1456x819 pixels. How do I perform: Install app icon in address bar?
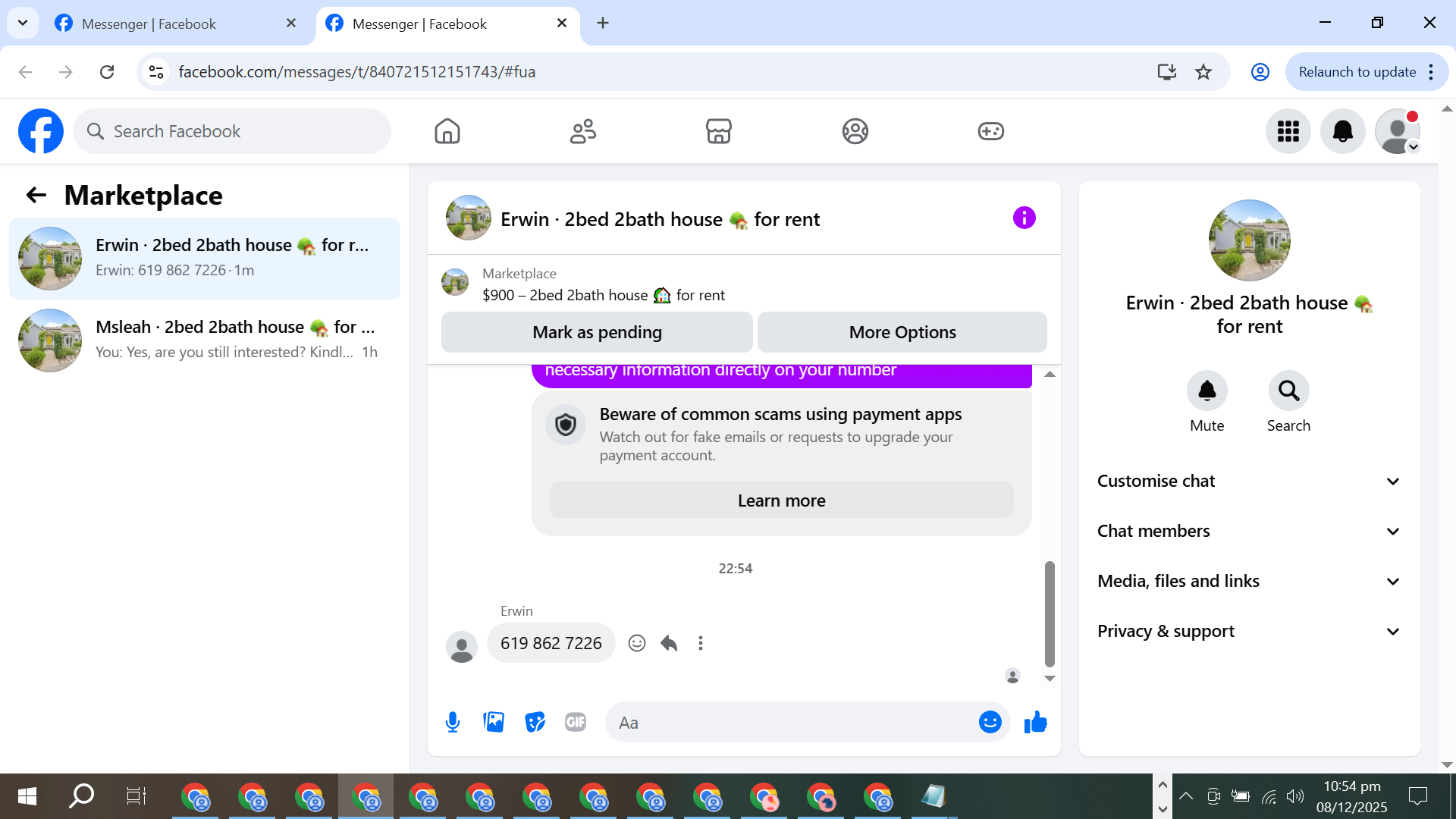coord(1166,72)
